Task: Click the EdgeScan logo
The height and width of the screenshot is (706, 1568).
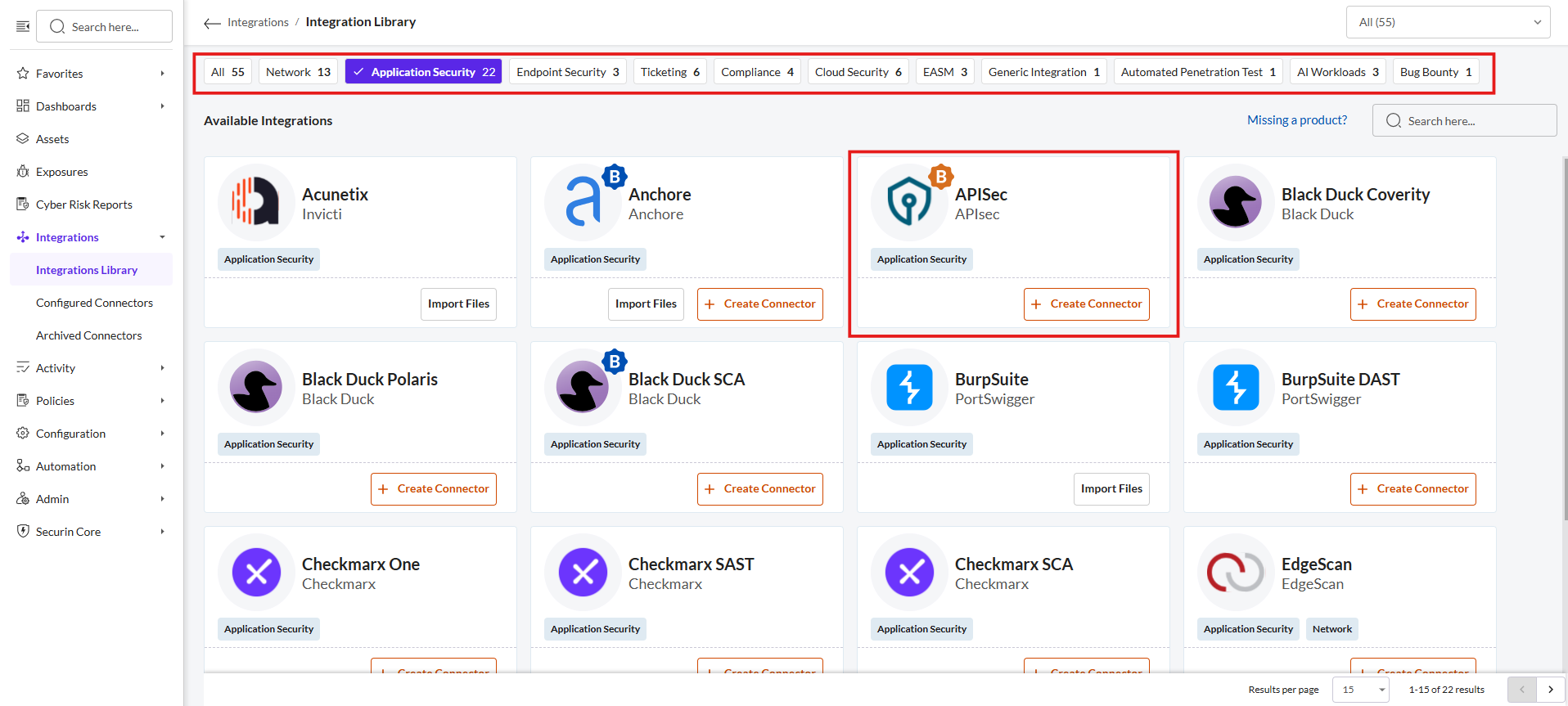Action: (x=1236, y=571)
